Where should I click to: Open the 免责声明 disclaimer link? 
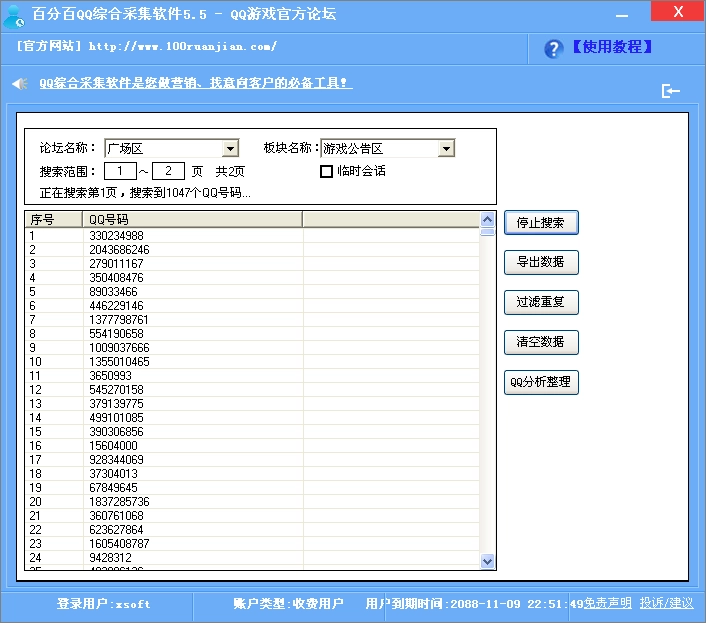pos(607,603)
